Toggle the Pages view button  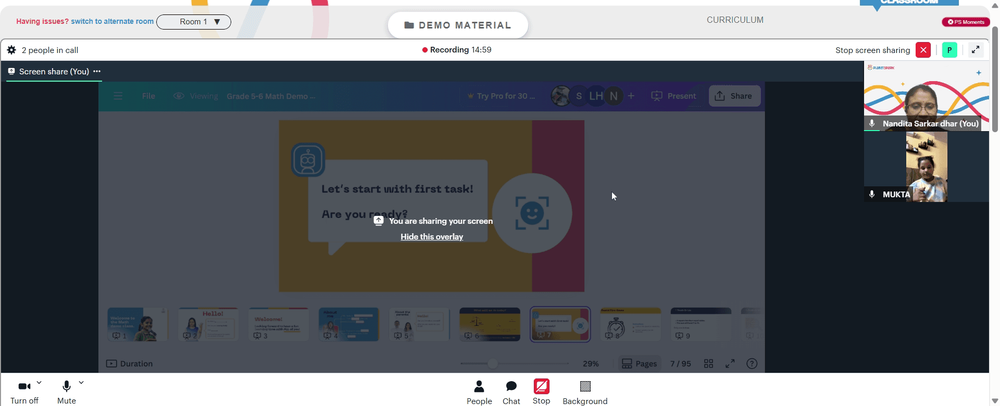click(x=640, y=364)
